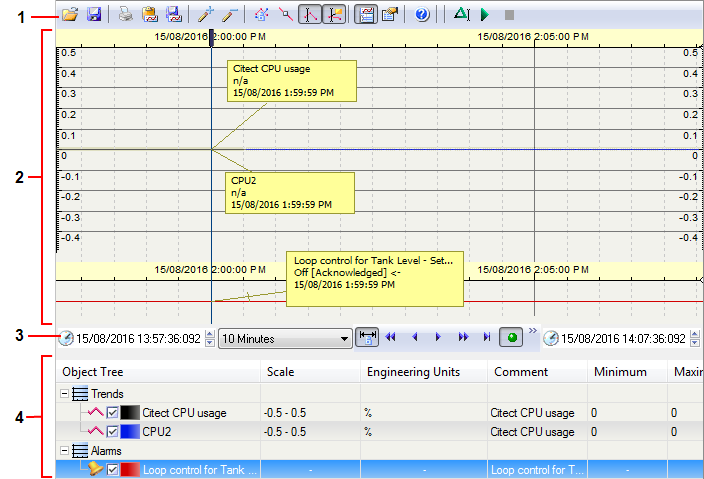The image size is (704, 479).
Task: Click the start time field 13:57:36:092
Action: (137, 338)
